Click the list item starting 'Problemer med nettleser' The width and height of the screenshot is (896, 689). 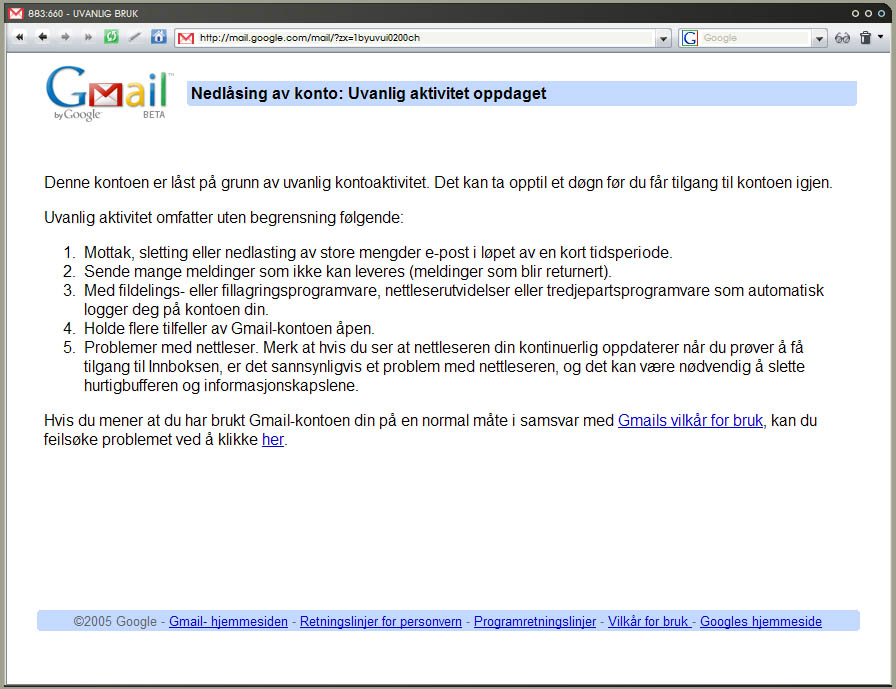pyautogui.click(x=445, y=366)
